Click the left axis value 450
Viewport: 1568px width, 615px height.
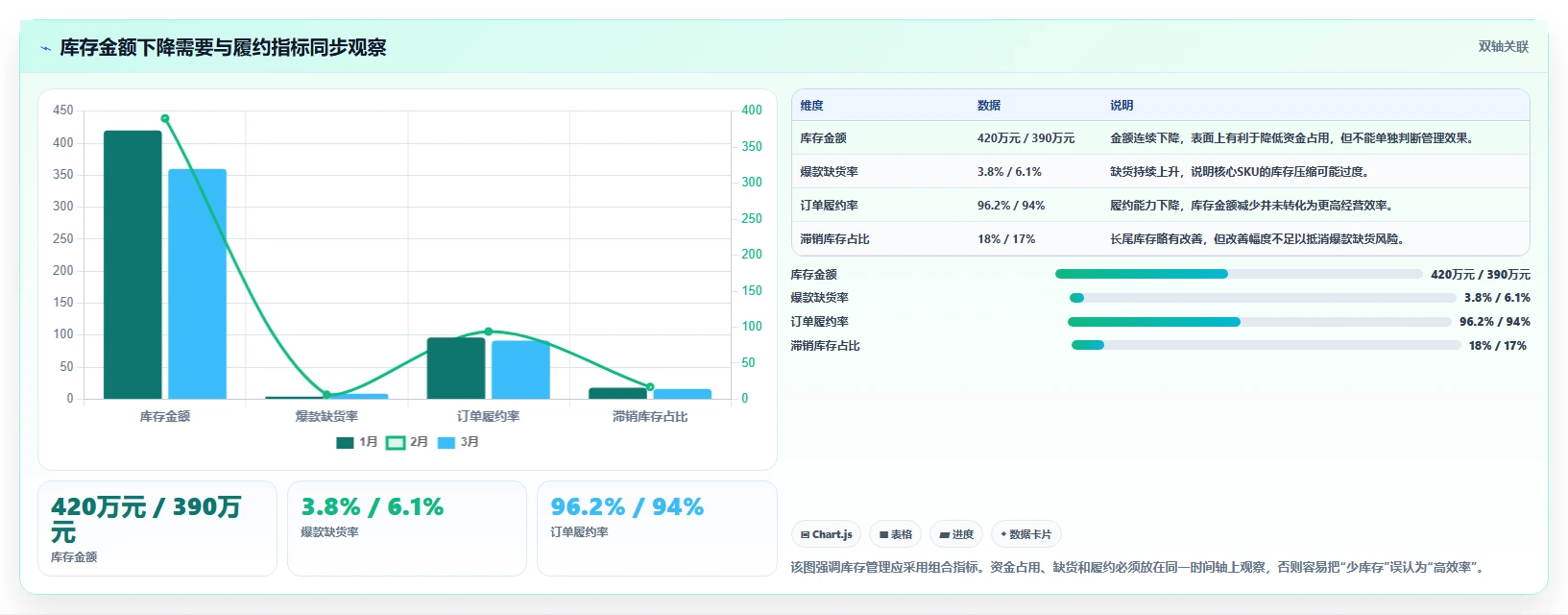point(63,111)
